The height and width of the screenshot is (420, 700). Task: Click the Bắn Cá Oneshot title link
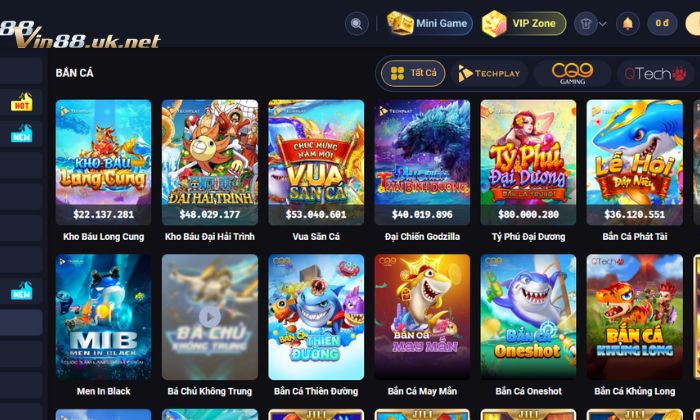coord(528,391)
